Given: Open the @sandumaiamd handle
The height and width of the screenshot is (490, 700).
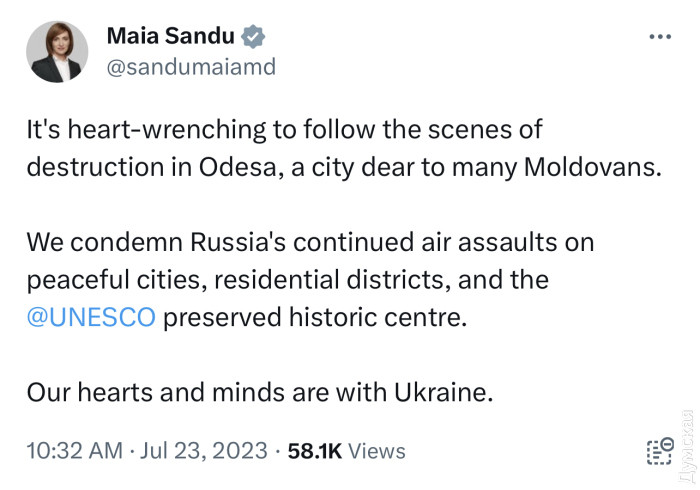Looking at the screenshot, I should [190, 68].
